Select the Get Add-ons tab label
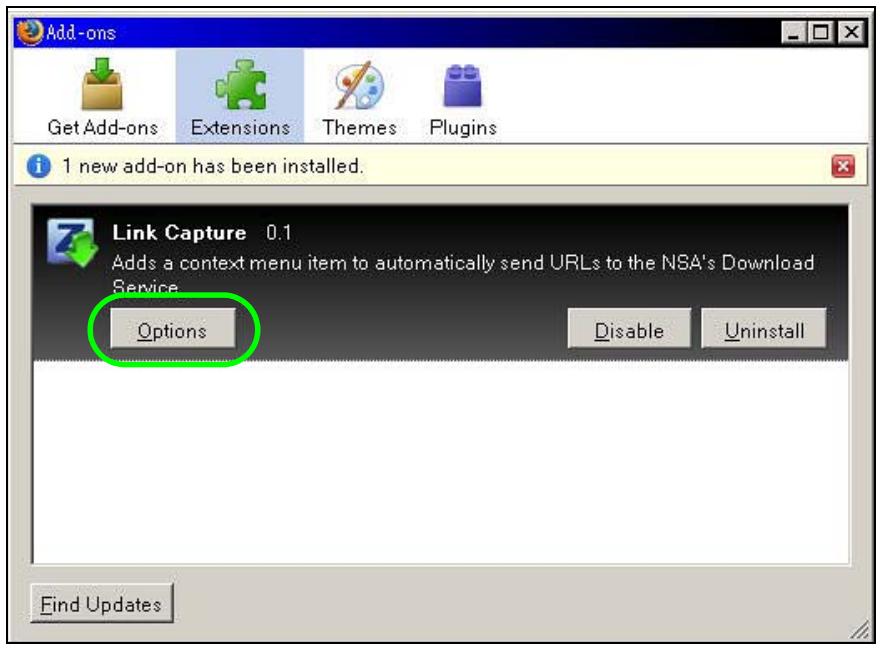The image size is (881, 651). pyautogui.click(x=103, y=128)
